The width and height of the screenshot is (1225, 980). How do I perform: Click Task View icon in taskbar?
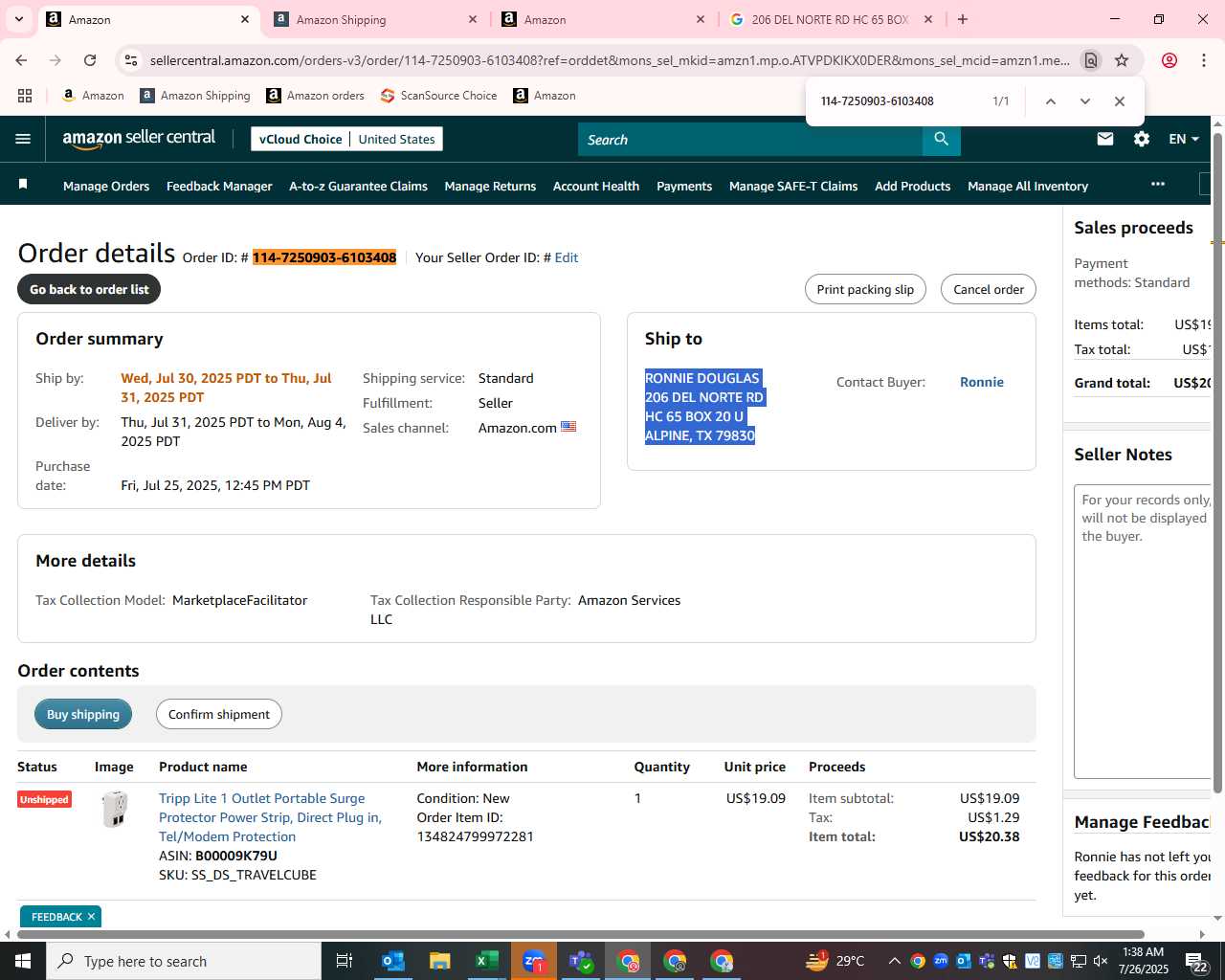pos(345,961)
